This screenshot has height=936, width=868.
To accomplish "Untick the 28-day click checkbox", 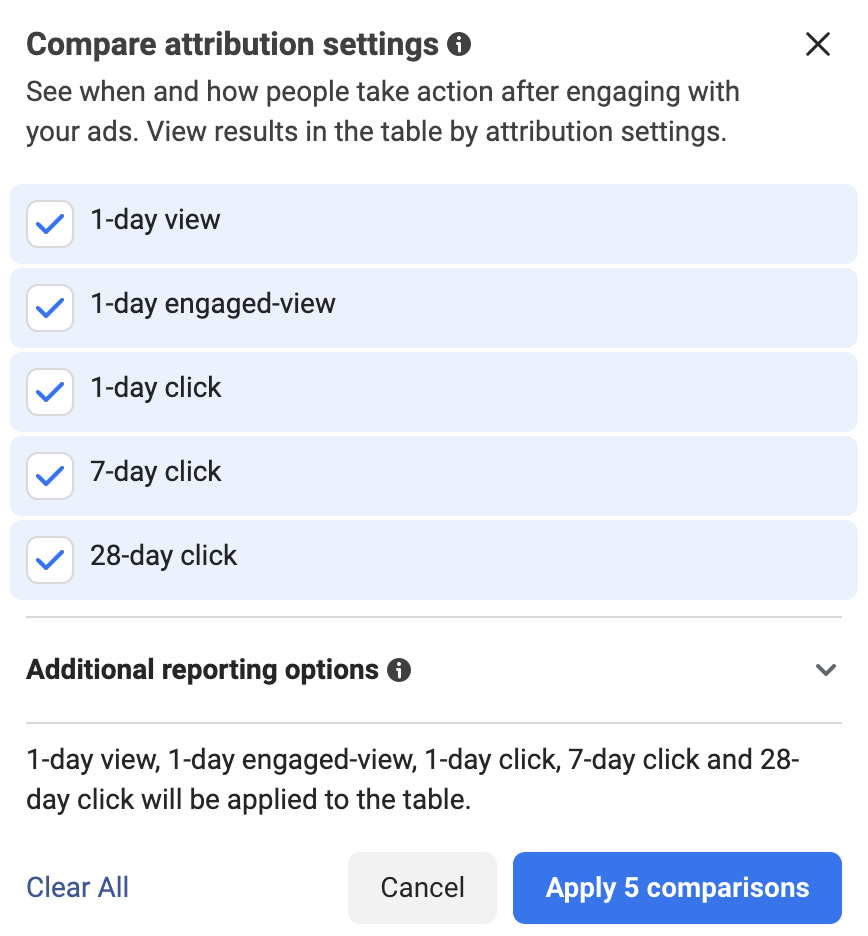I will point(50,560).
